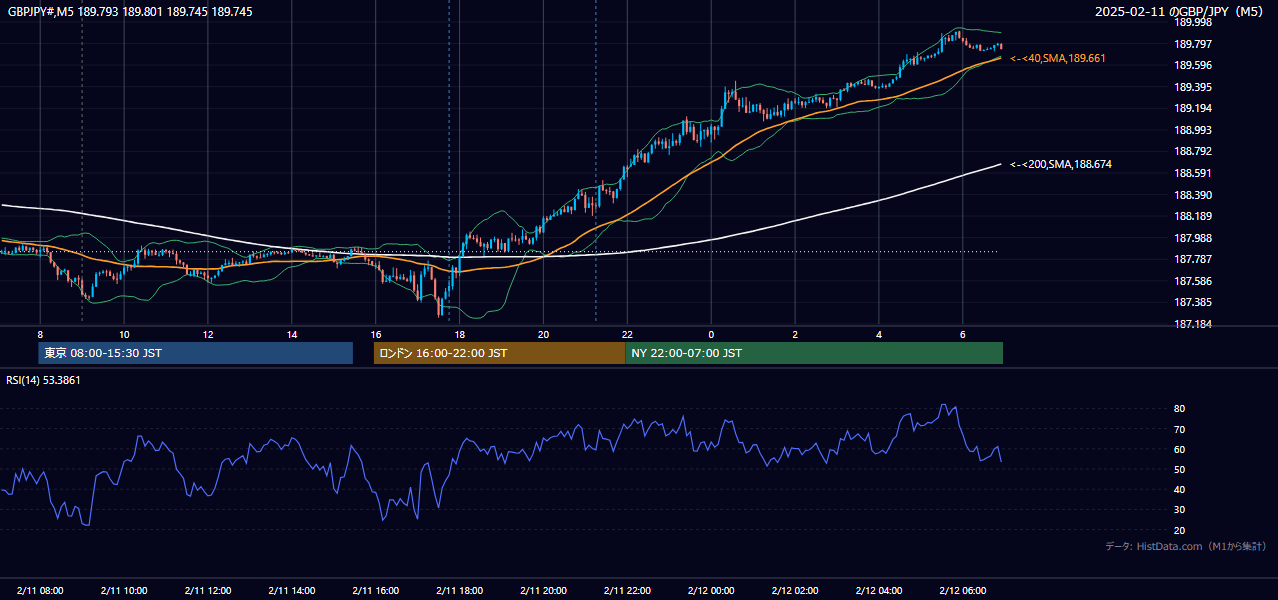Viewport: 1278px width, 600px height.
Task: Click the 2/11 12:00 date label
Action: point(208,590)
